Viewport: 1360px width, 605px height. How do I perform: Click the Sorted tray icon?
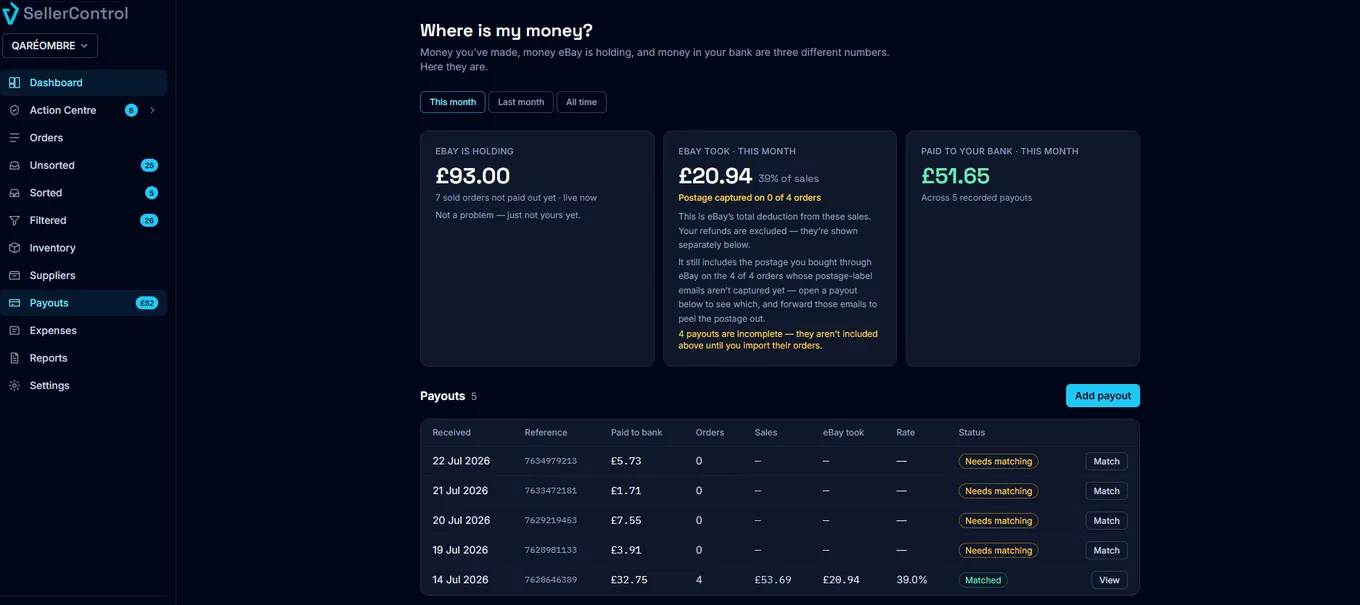tap(14, 193)
